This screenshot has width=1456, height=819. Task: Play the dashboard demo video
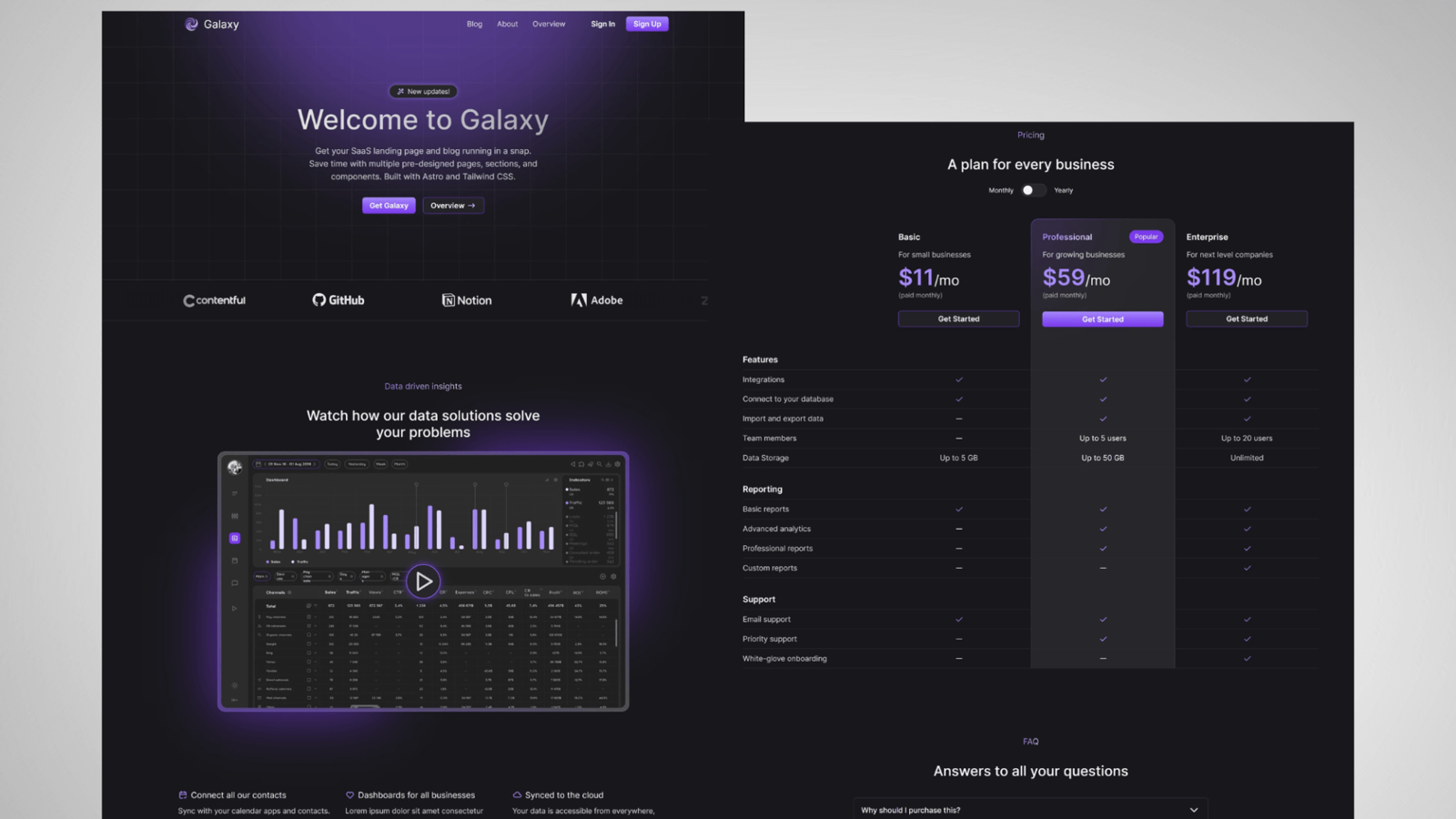tap(423, 581)
